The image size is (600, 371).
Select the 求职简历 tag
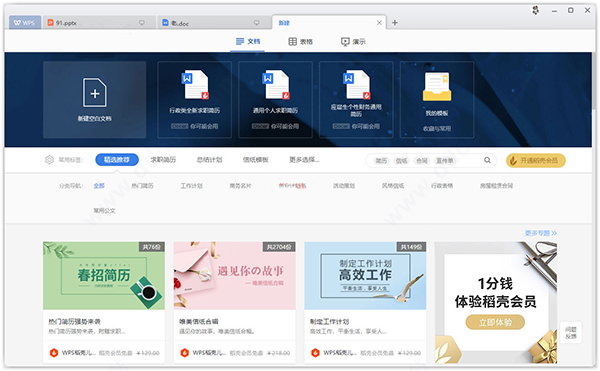coord(163,159)
